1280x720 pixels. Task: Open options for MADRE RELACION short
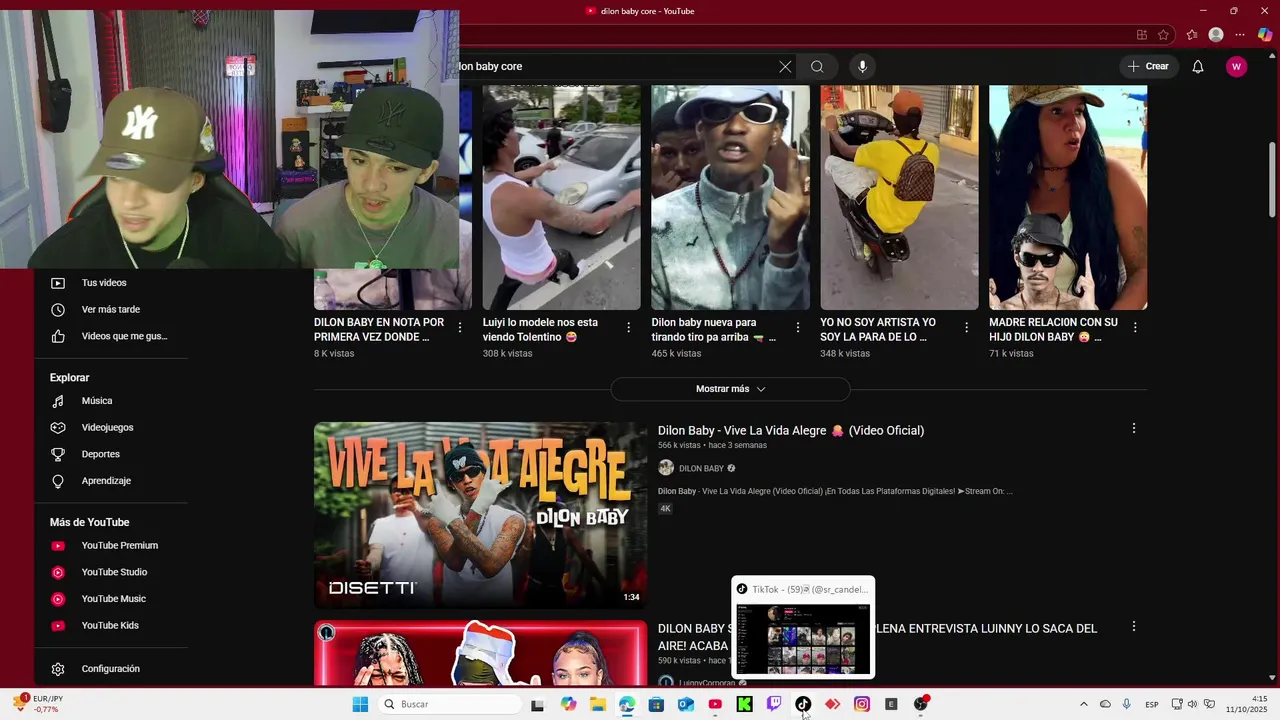1135,328
